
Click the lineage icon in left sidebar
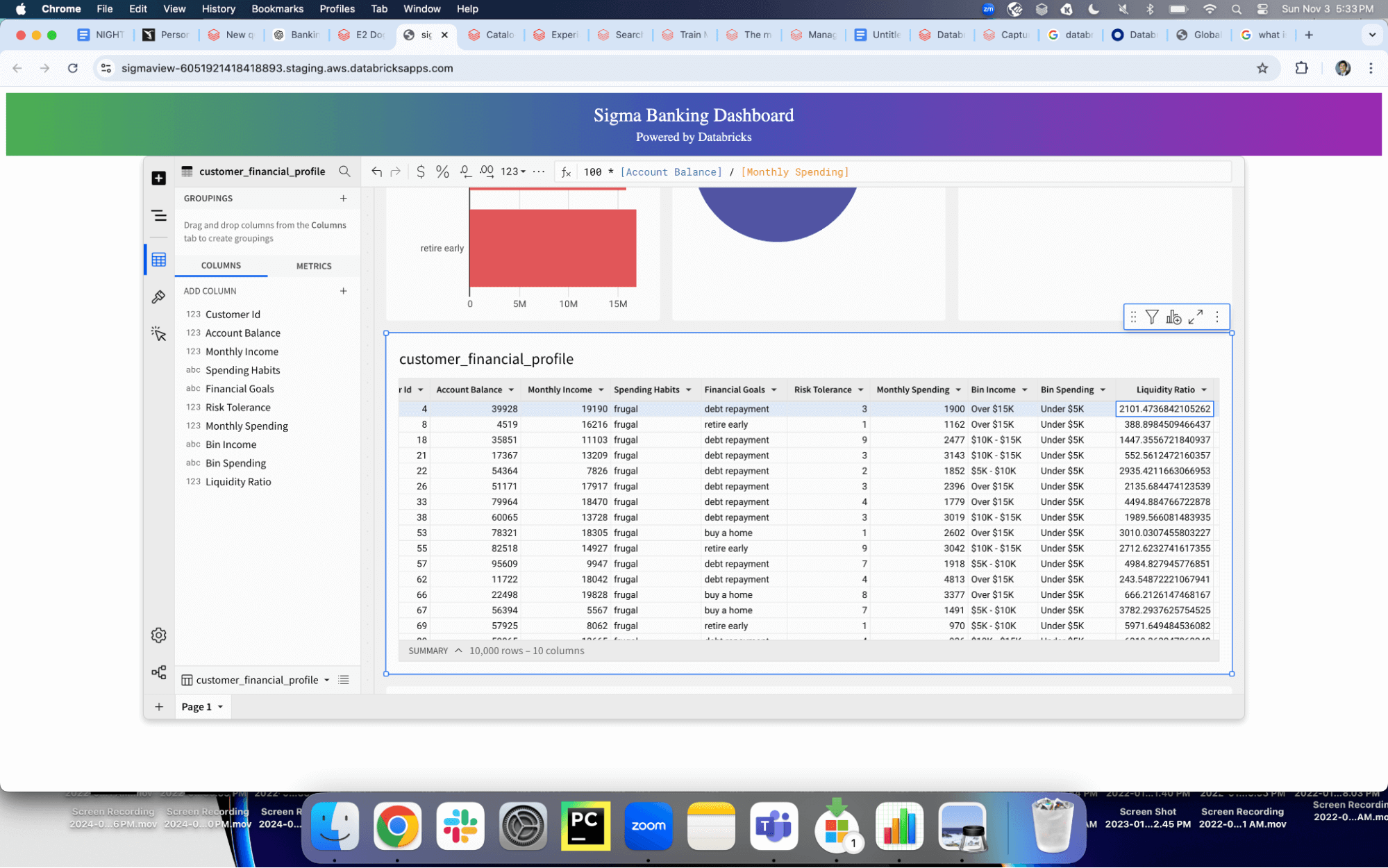[x=158, y=672]
